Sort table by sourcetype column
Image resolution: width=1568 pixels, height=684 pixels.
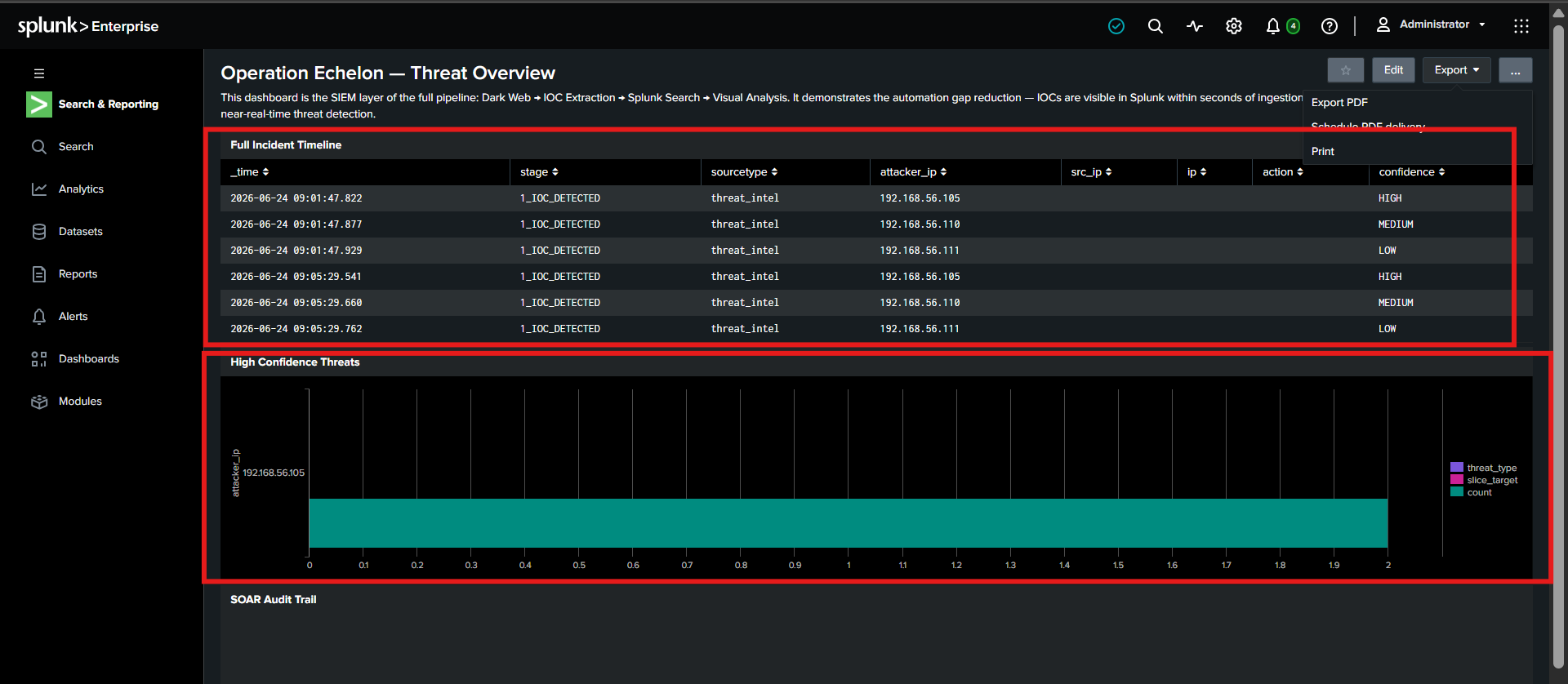744,172
